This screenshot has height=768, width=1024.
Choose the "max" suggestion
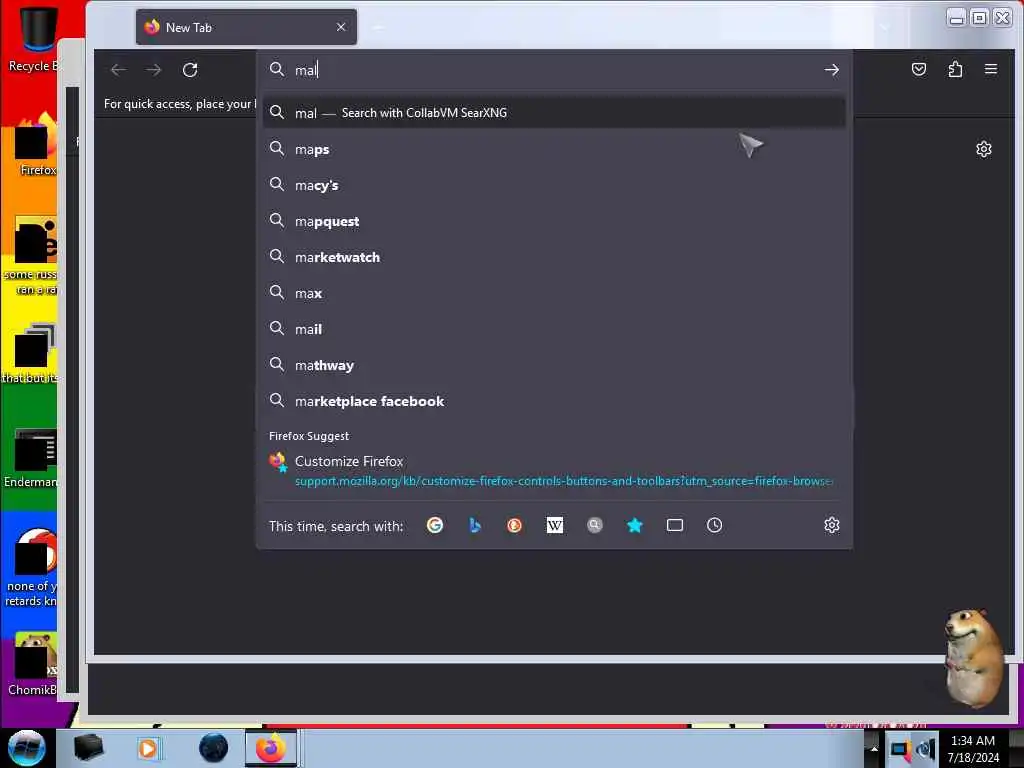[554, 293]
